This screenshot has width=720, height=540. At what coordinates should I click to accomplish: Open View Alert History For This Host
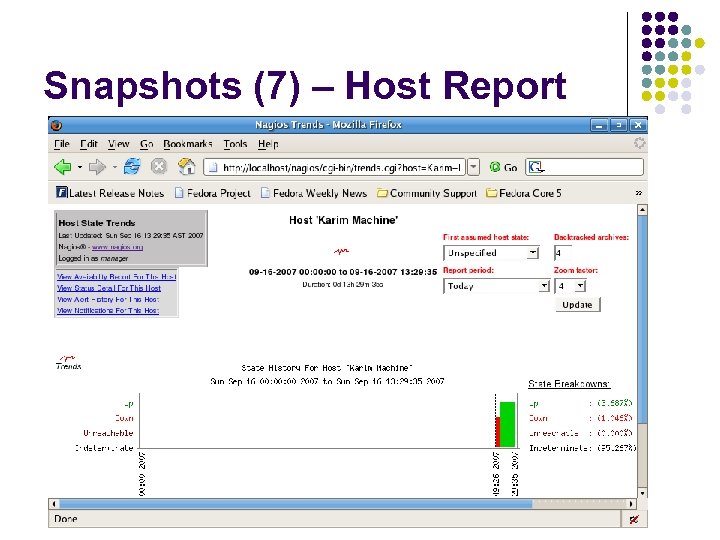pyautogui.click(x=108, y=299)
